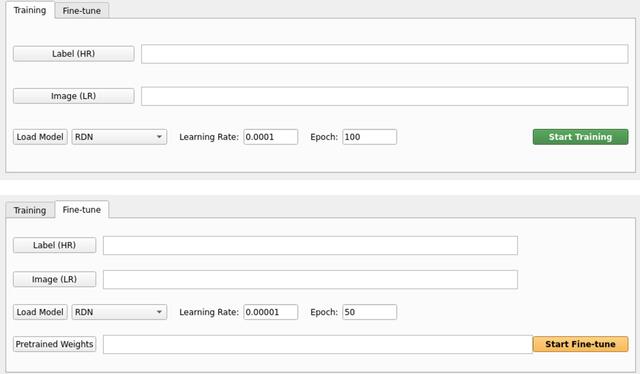Click the orange Start Fine-tune button

point(580,344)
